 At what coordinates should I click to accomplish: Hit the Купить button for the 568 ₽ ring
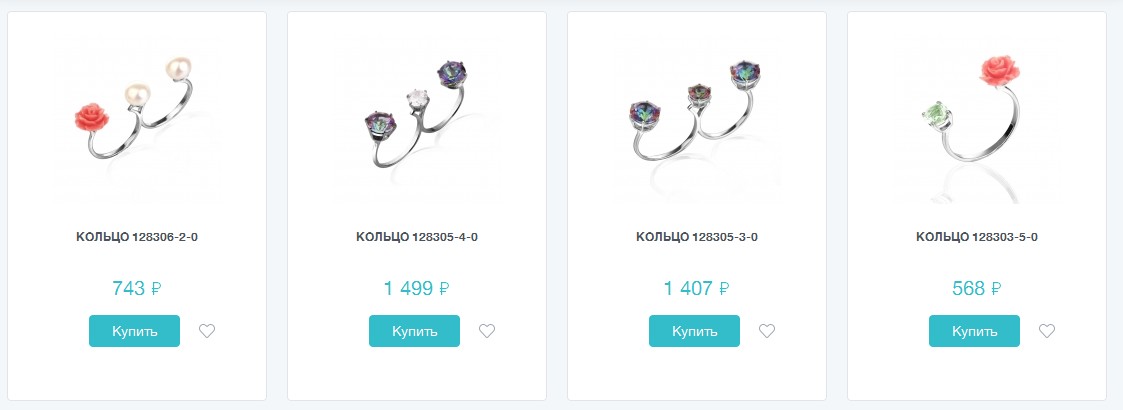tap(974, 331)
